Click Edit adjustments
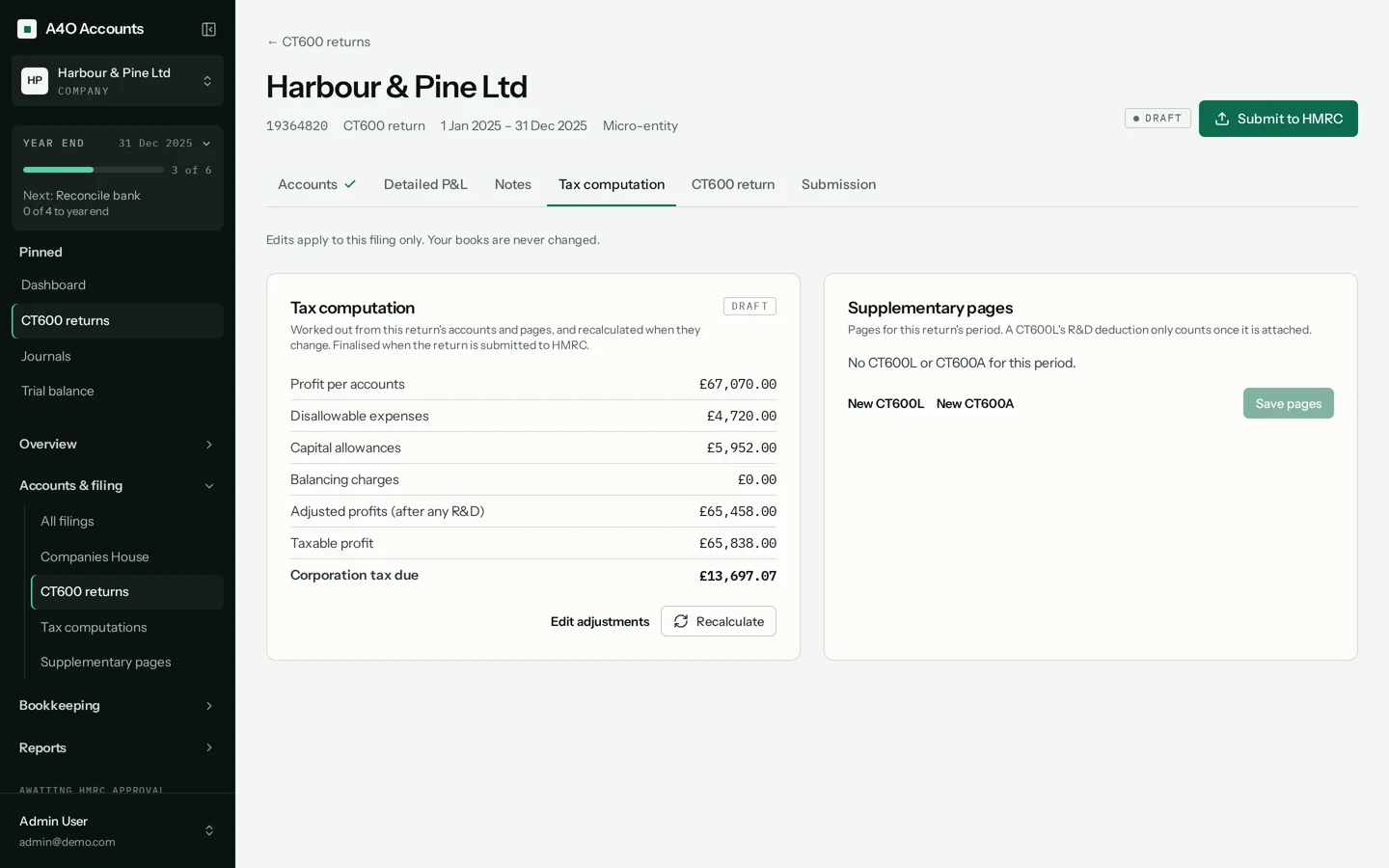The height and width of the screenshot is (868, 1389). (600, 622)
